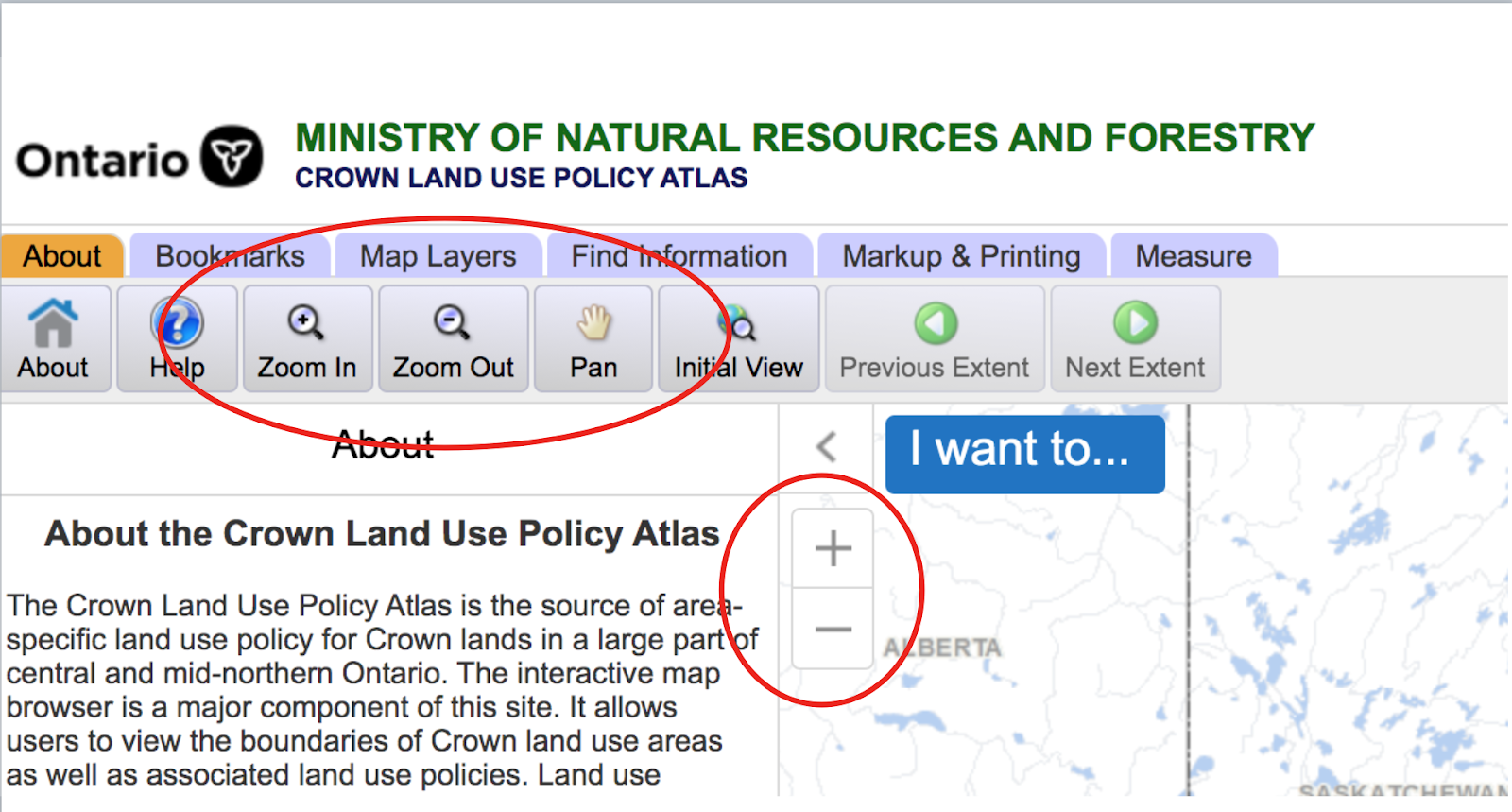Open the "I want to..." menu
Screen dimensions: 1512x812
(x=1025, y=454)
